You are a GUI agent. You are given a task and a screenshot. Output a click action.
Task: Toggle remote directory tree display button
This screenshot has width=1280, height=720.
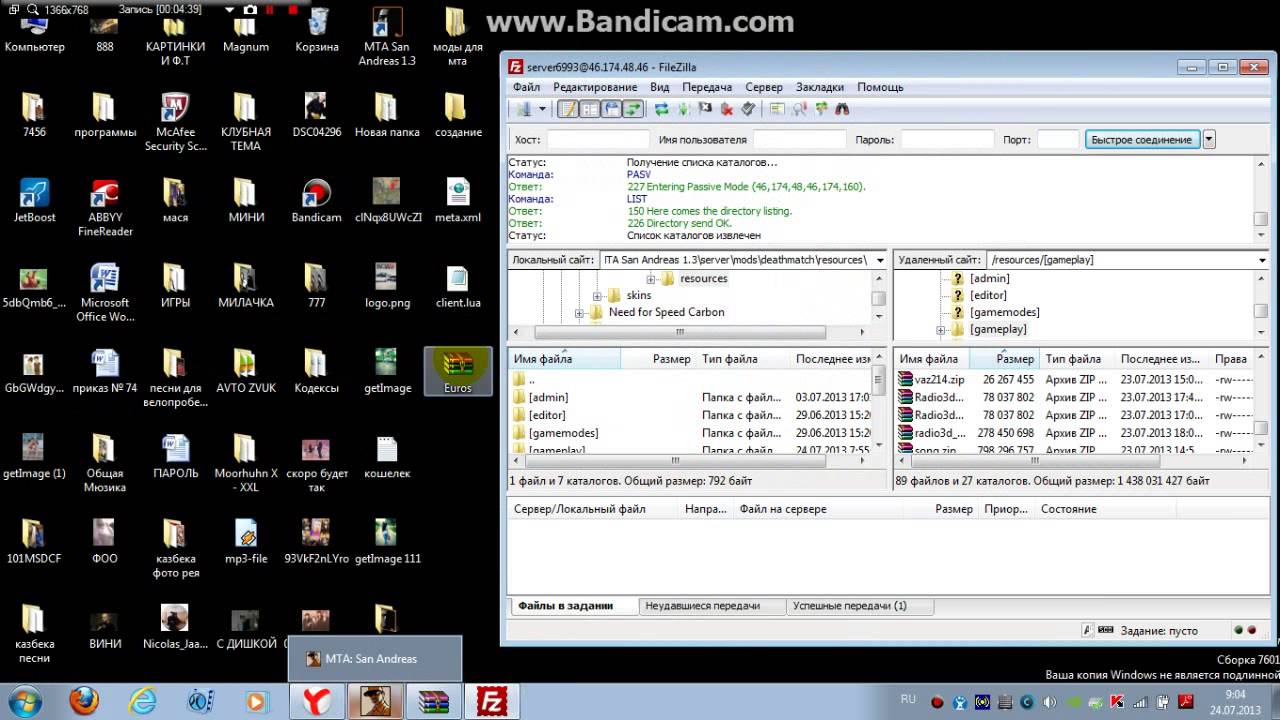point(612,109)
